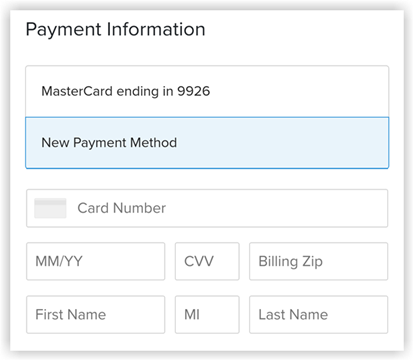Click the cardholder first name box
The height and width of the screenshot is (361, 414).
click(96, 315)
